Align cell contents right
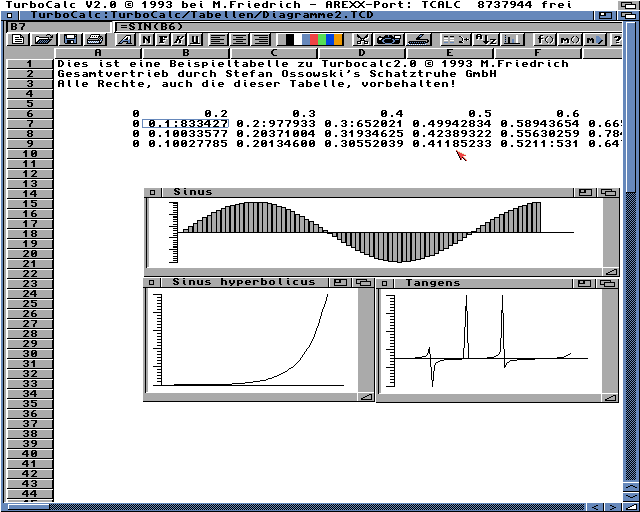 coord(262,40)
